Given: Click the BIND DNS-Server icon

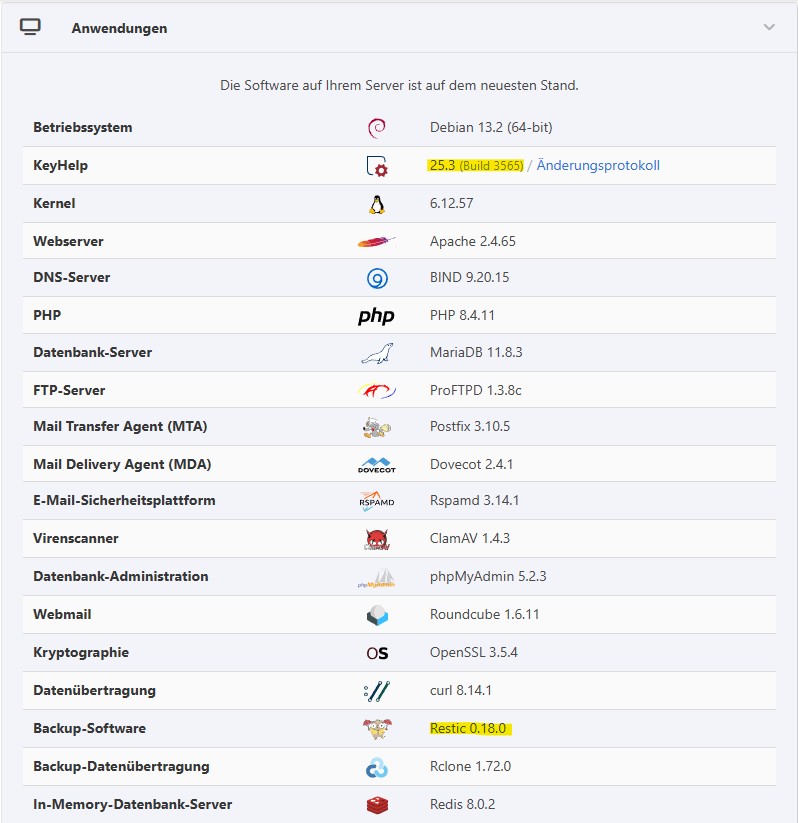Looking at the screenshot, I should coord(376,278).
